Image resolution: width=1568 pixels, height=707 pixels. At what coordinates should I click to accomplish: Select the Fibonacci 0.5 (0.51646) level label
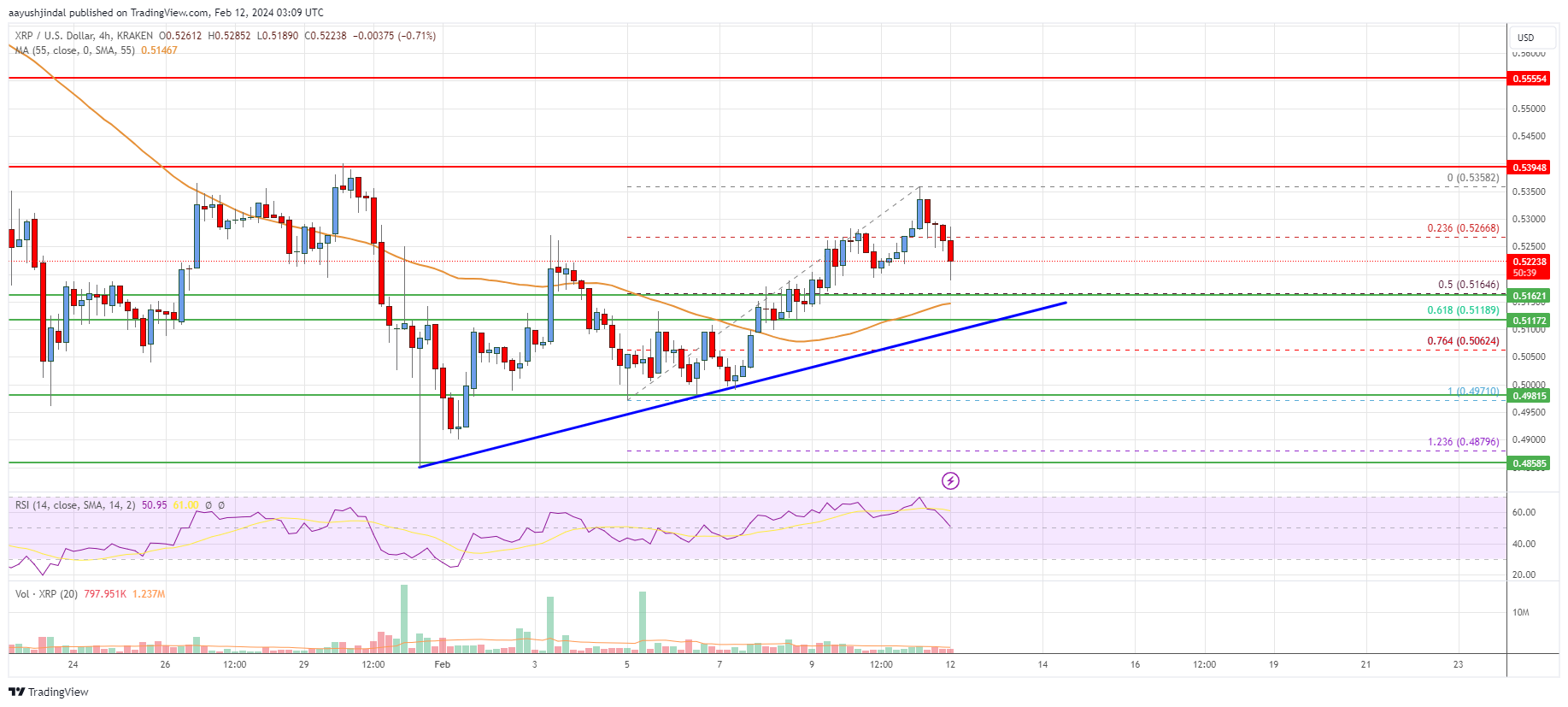1468,285
